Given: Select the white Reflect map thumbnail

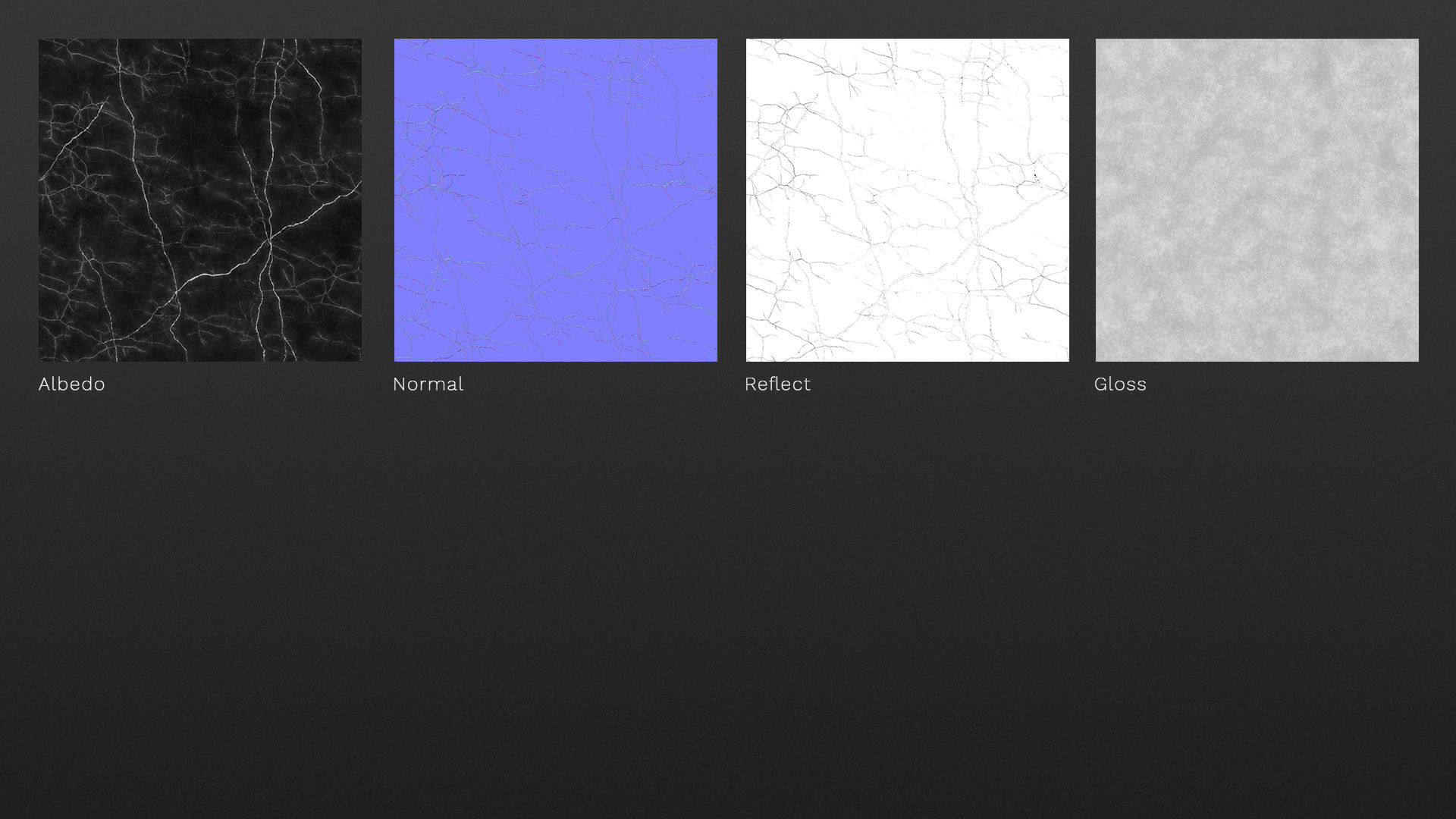Looking at the screenshot, I should 908,200.
